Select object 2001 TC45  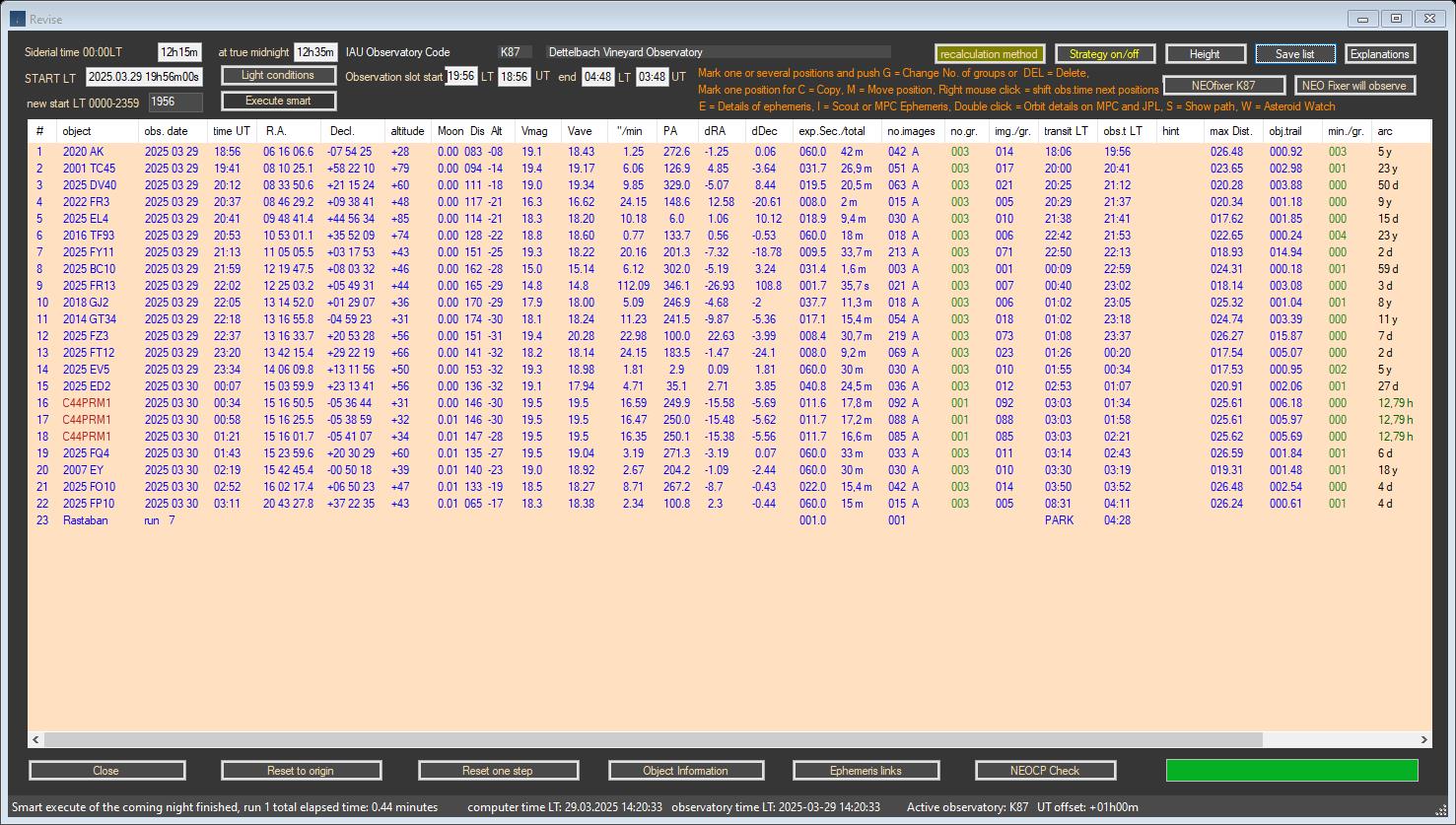tap(89, 169)
